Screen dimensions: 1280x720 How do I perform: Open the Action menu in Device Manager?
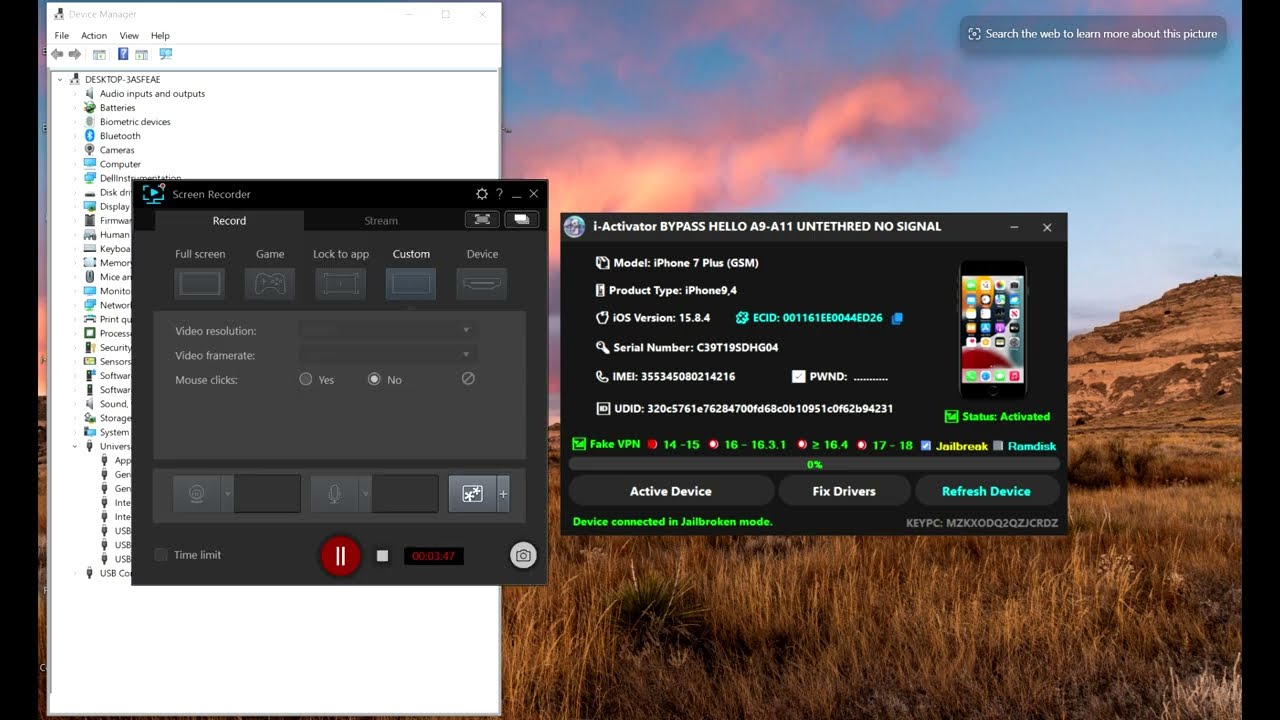point(94,35)
